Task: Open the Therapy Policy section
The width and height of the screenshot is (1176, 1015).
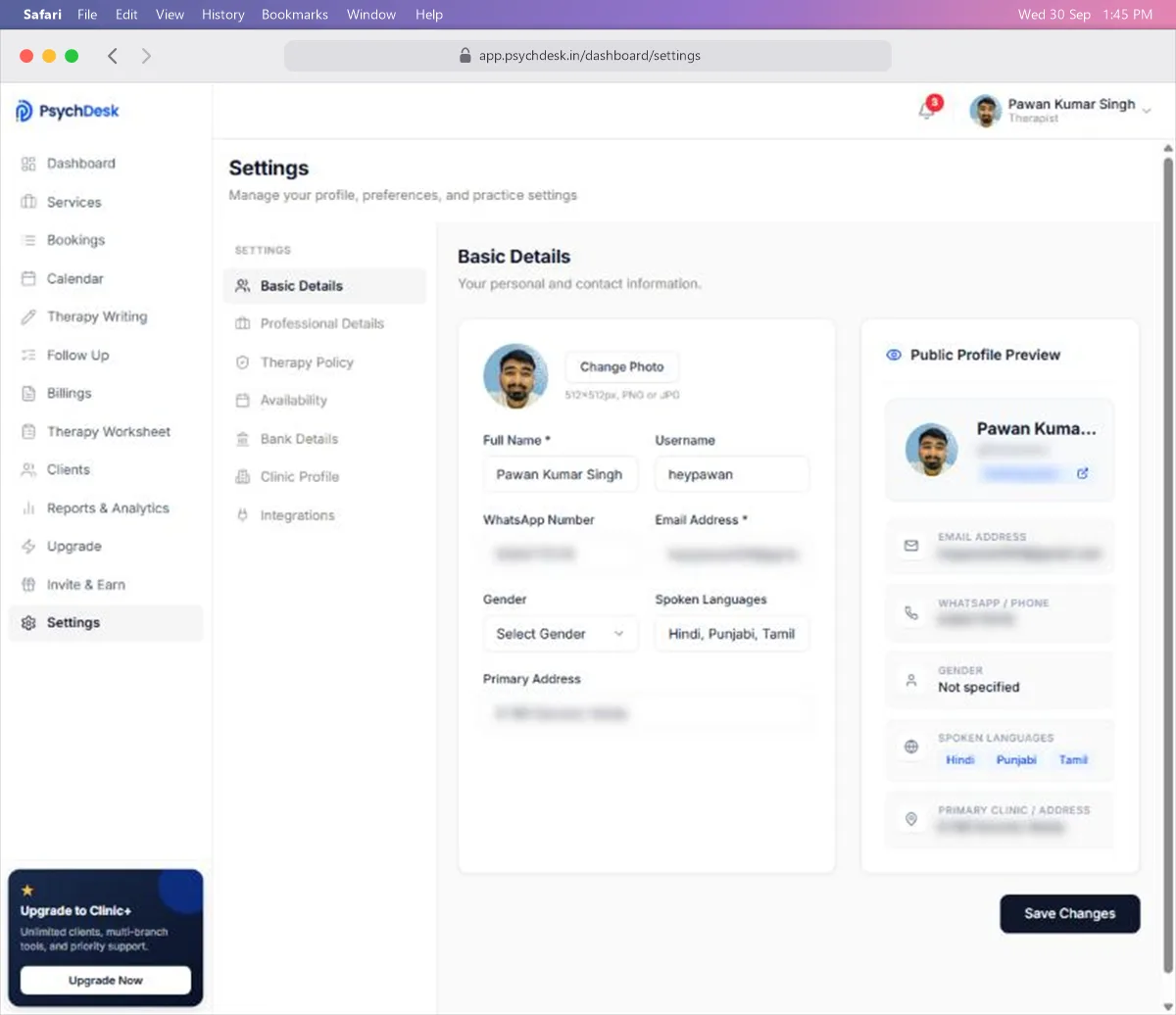Action: (324, 362)
